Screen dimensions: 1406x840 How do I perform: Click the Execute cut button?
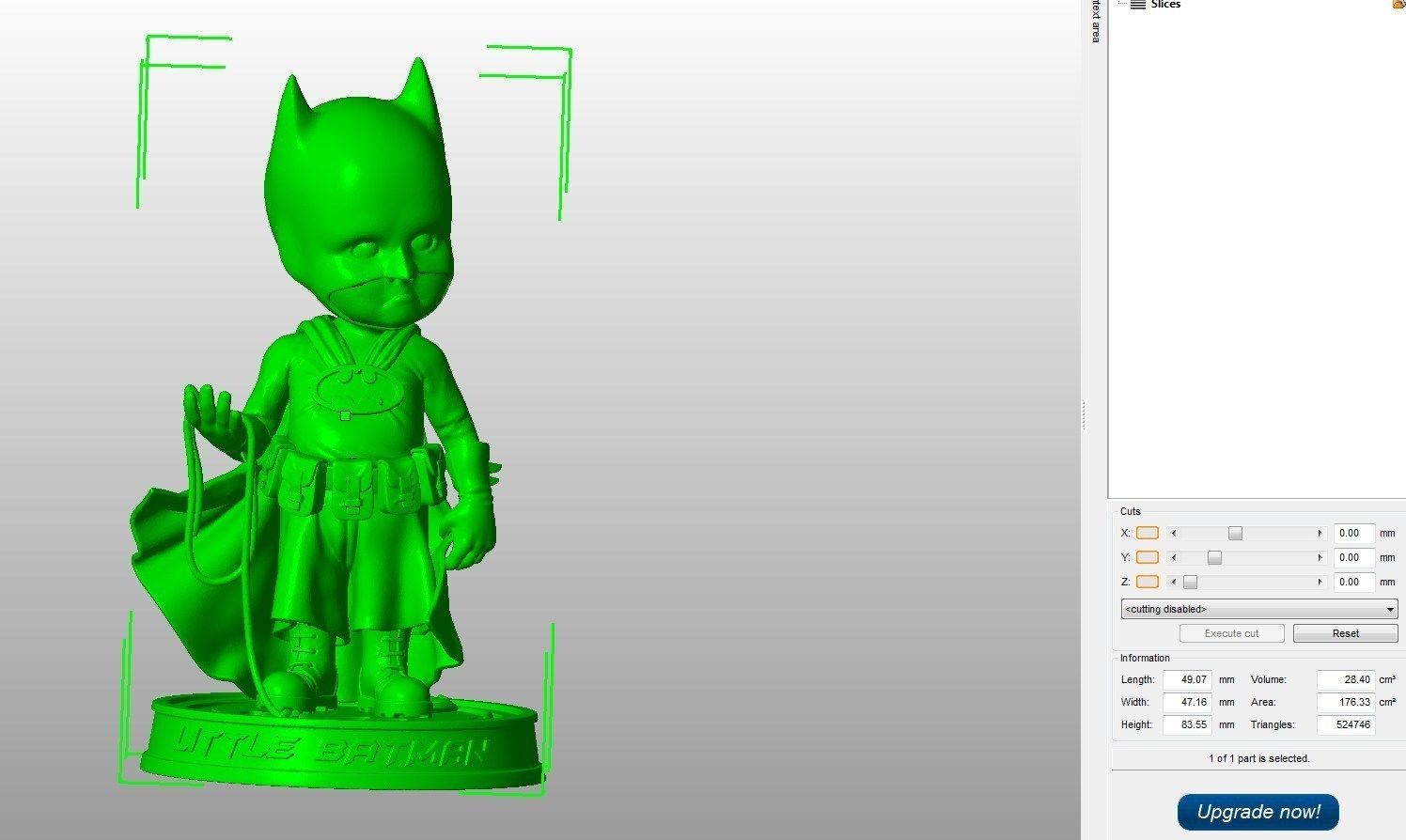pos(1231,633)
